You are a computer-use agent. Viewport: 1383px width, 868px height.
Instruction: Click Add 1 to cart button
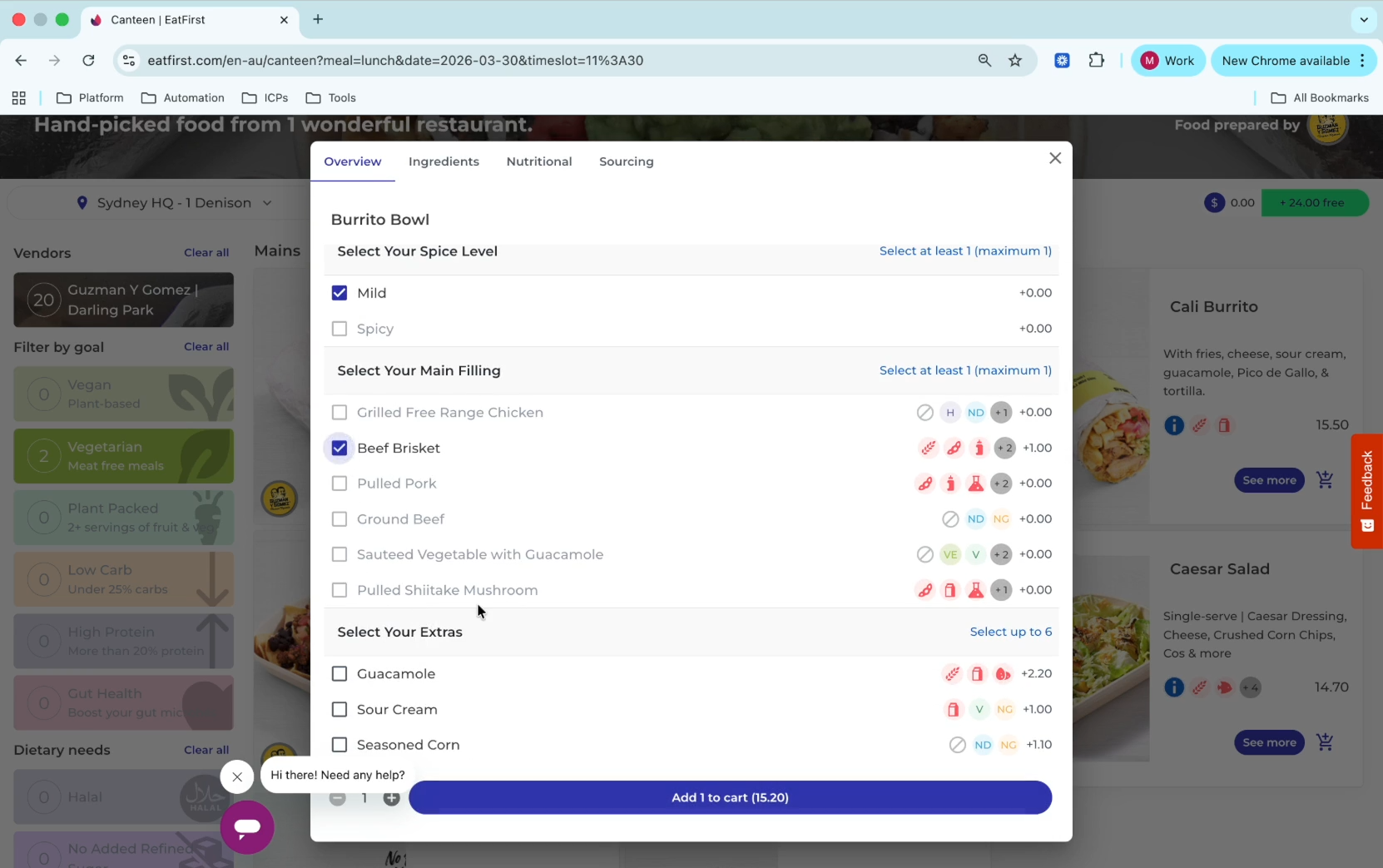(x=730, y=797)
